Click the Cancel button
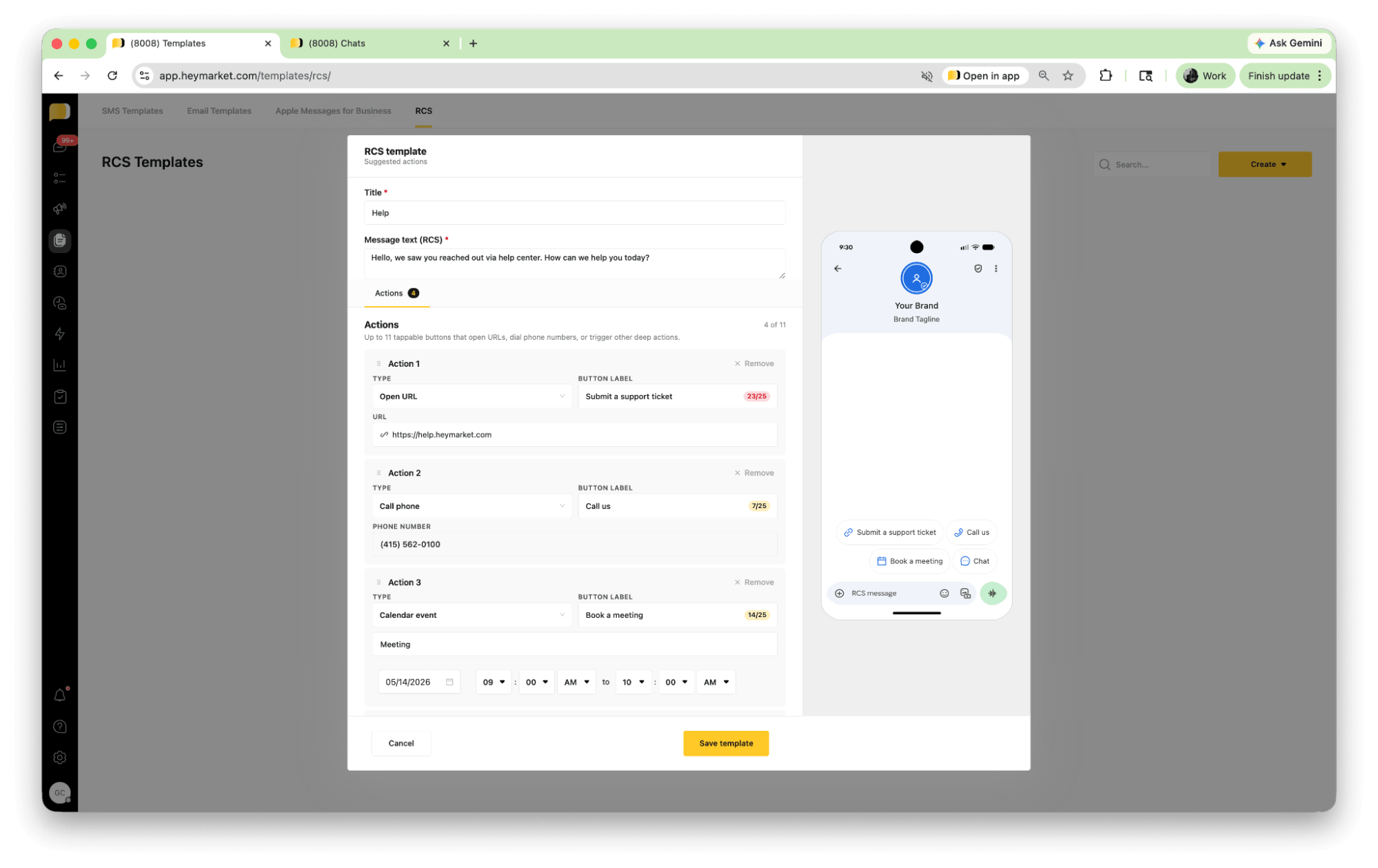The width and height of the screenshot is (1378, 868). point(401,743)
